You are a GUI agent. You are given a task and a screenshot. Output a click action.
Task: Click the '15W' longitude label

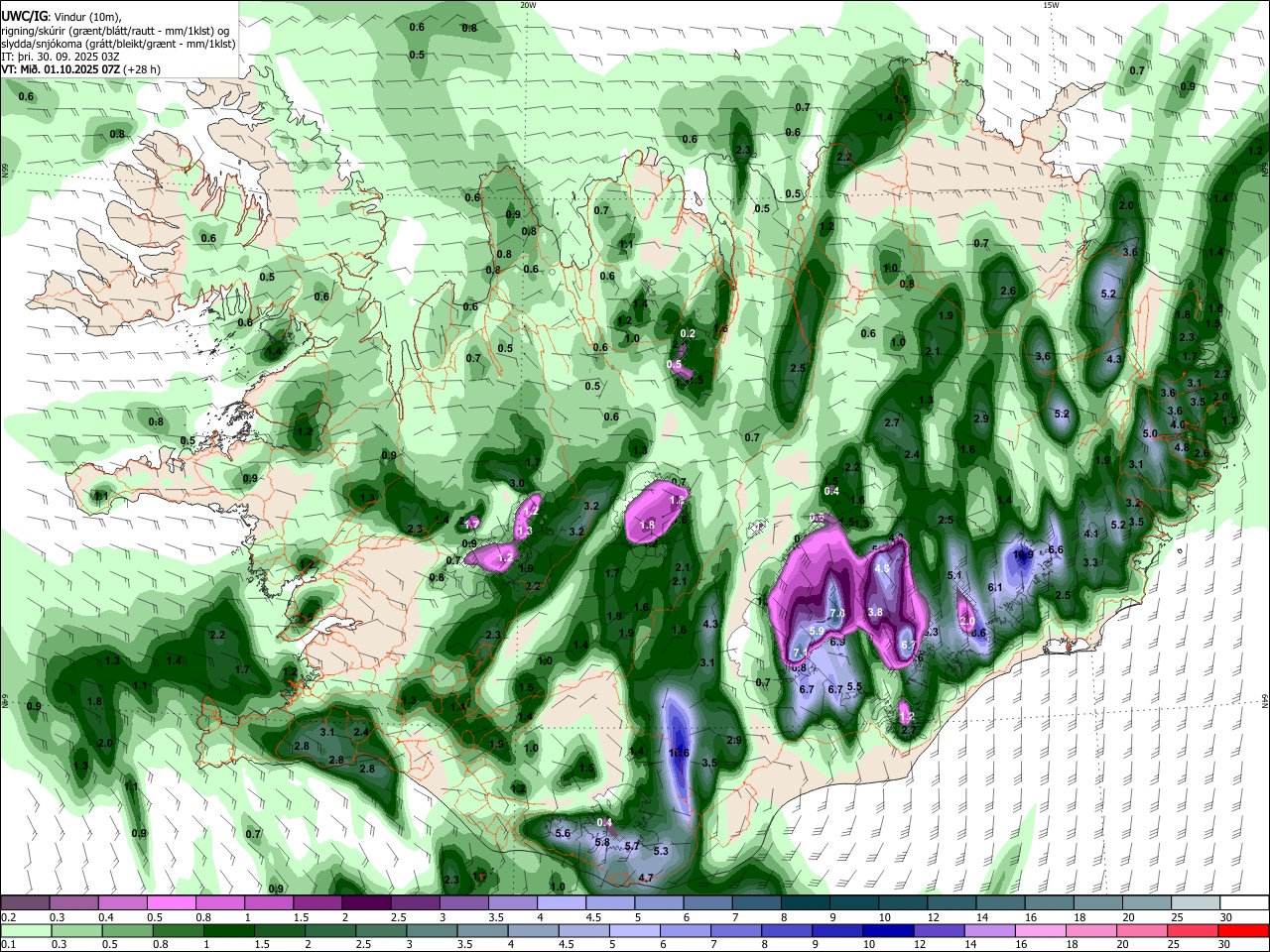coord(1051,5)
